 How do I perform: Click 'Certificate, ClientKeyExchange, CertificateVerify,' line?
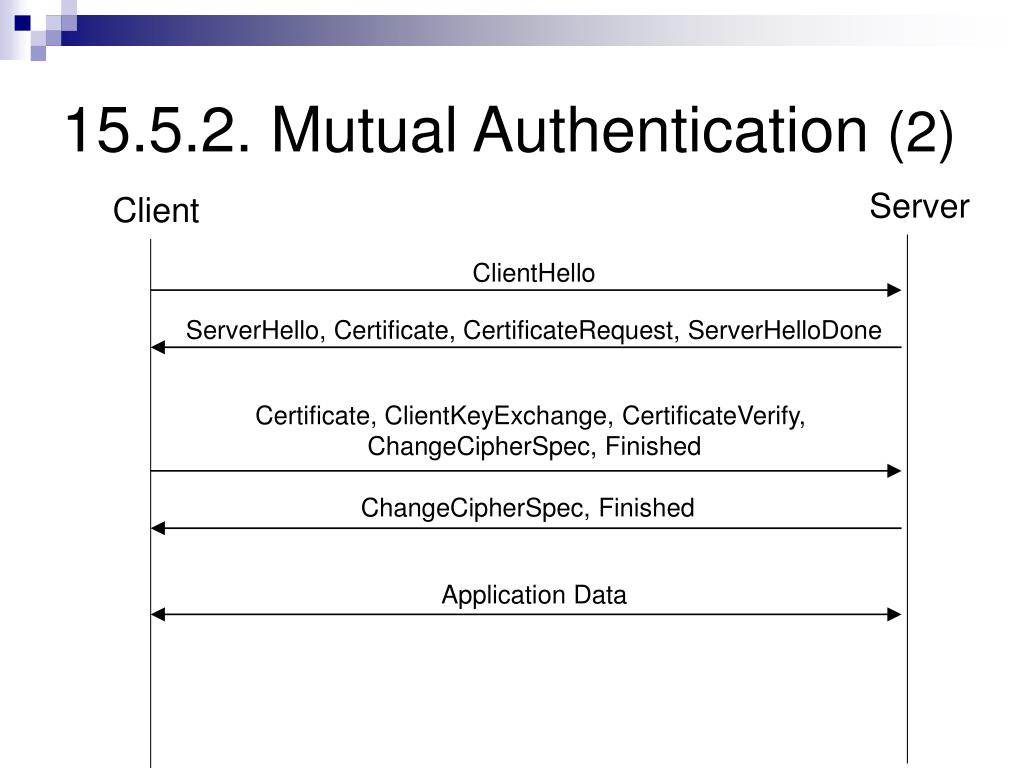530,416
